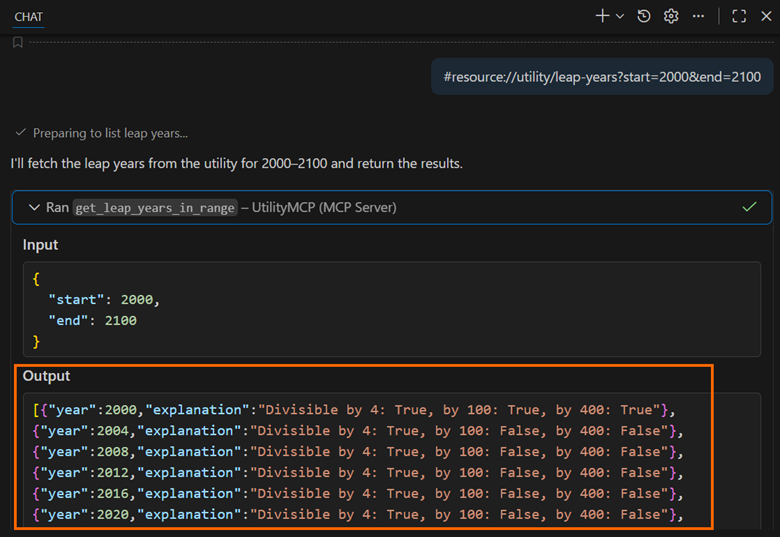The height and width of the screenshot is (537, 780).
Task: Click the Output row for year 2004
Action: coord(358,431)
